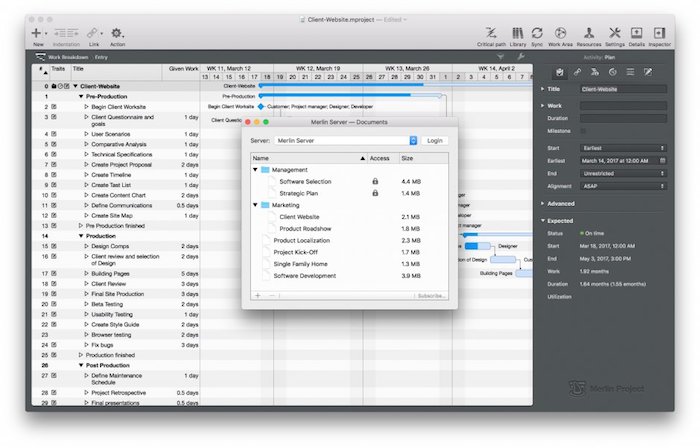700x448 pixels.
Task: Open the Resources view
Action: point(589,33)
